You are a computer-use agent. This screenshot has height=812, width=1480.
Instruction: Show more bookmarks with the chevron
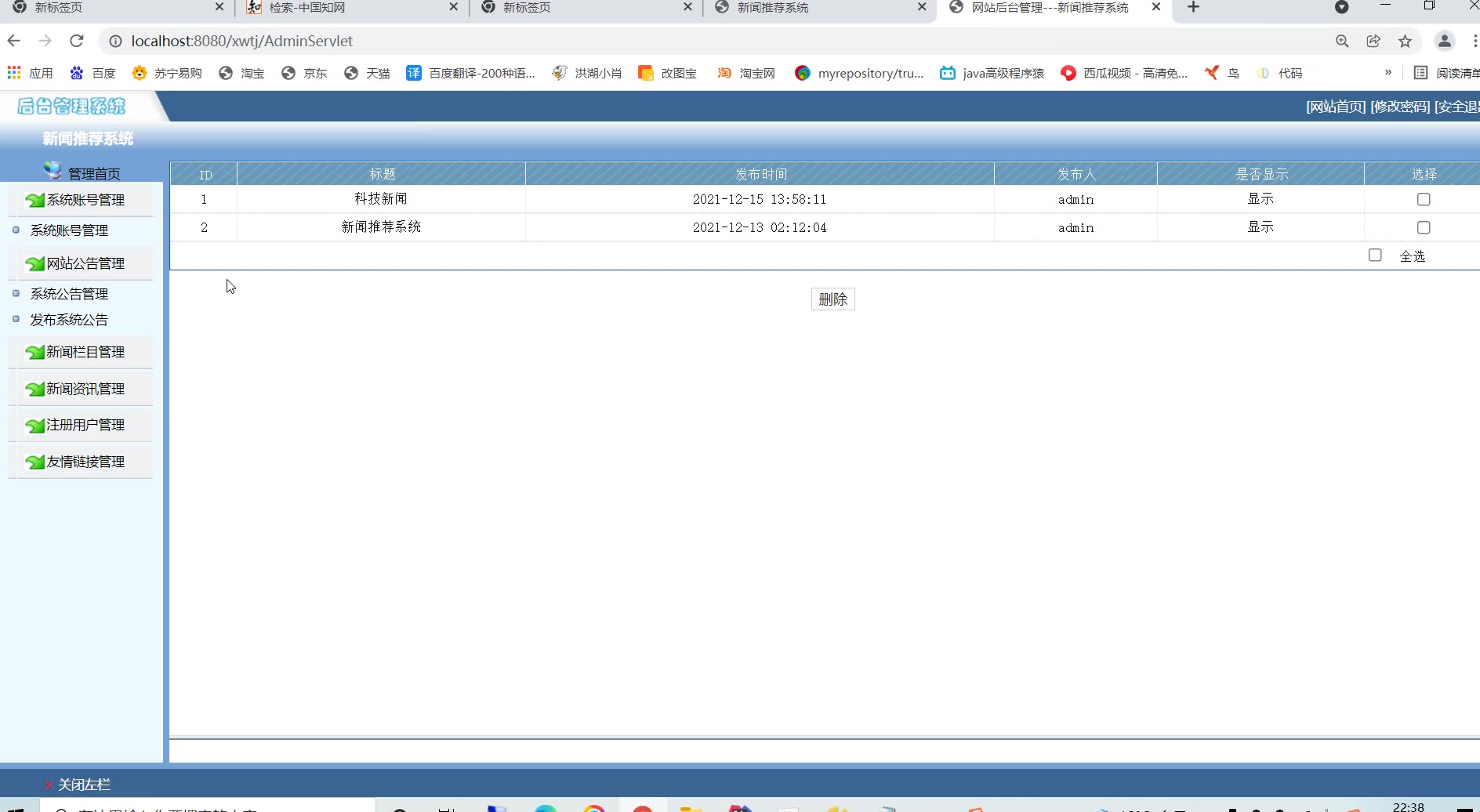click(1388, 72)
